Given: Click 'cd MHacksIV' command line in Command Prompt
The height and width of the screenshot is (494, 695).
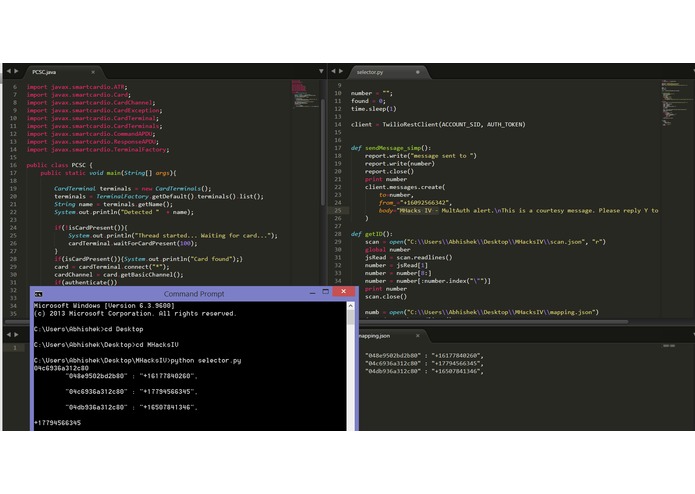Looking at the screenshot, I should (x=106, y=345).
